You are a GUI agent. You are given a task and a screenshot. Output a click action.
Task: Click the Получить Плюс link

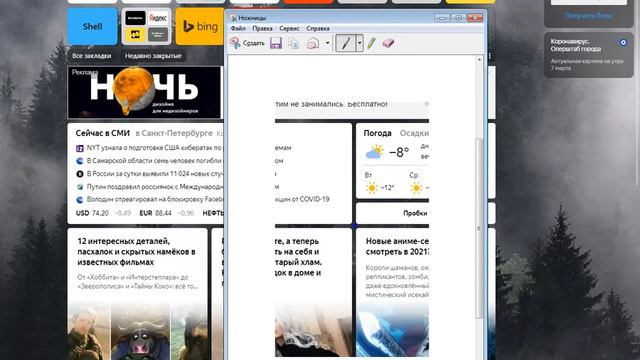click(x=588, y=16)
